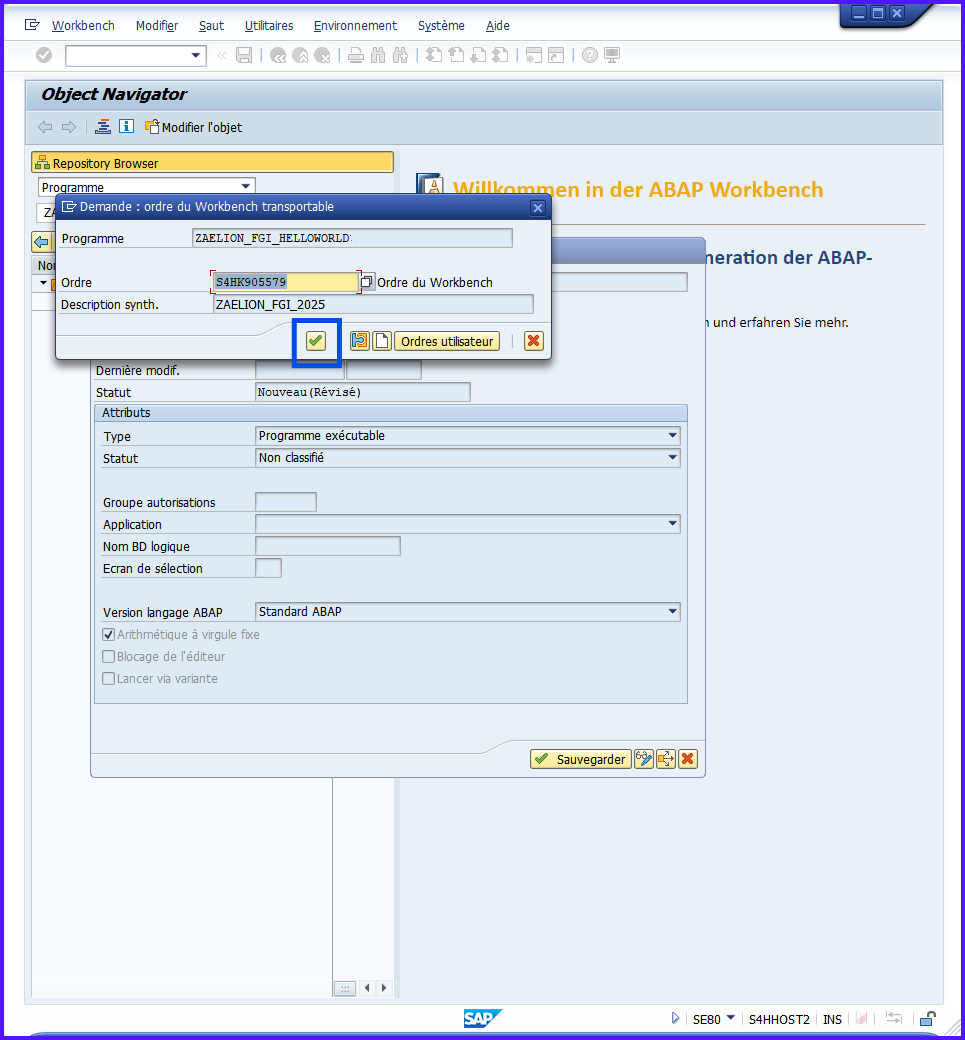Screen dimensions: 965x1040
Task: Click the create new request page icon
Action: pos(381,341)
